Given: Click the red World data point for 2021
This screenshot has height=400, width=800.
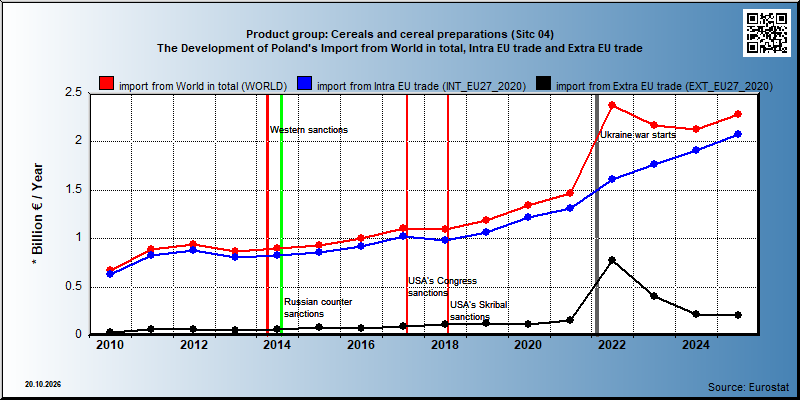Looking at the screenshot, I should tap(570, 193).
